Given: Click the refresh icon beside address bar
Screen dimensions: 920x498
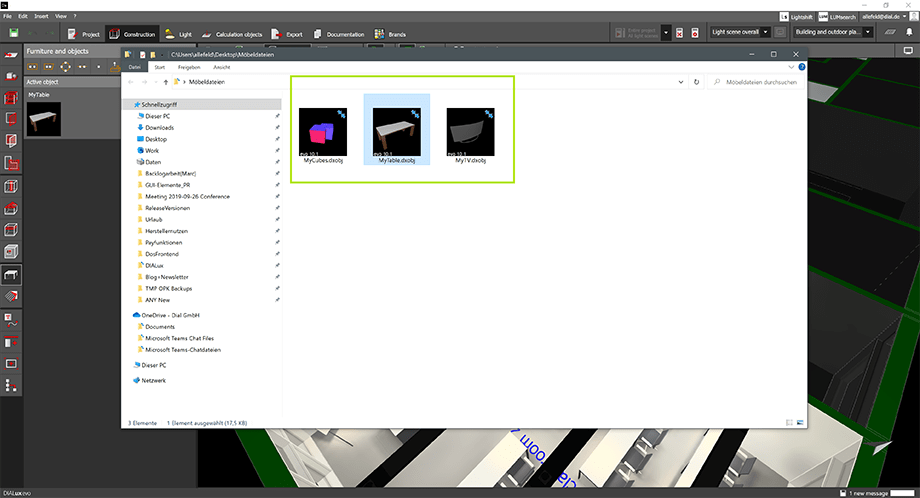Looking at the screenshot, I should click(x=695, y=82).
